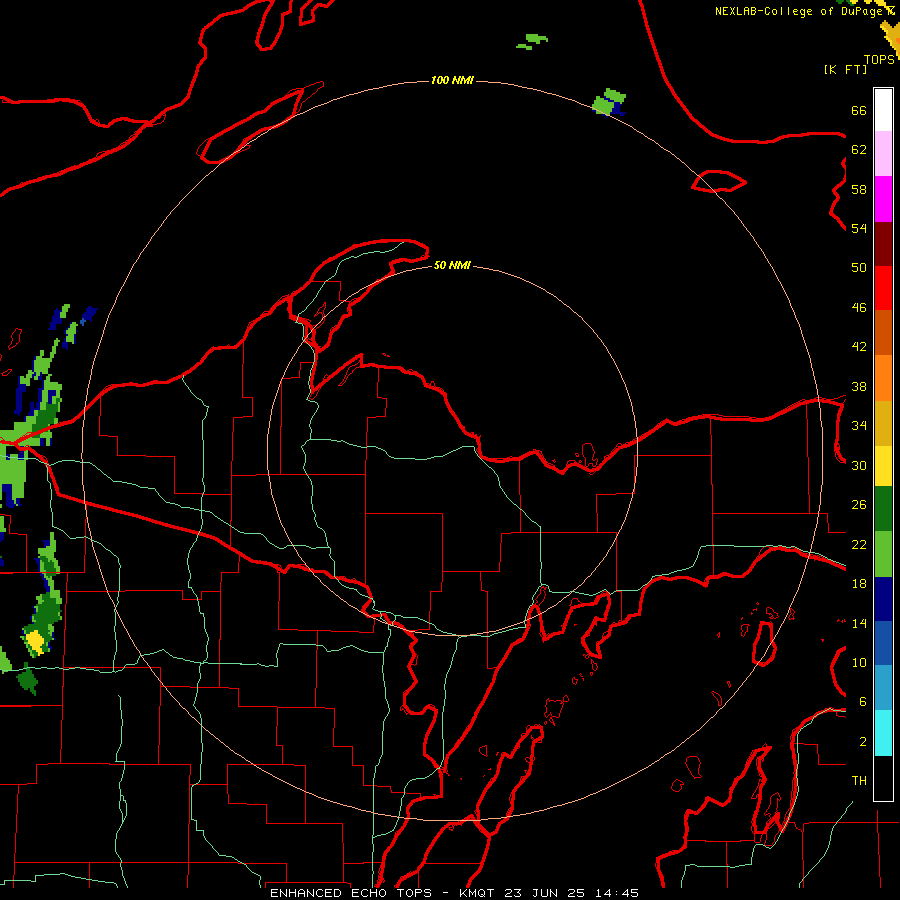Click the 46 value on the legend scale

[x=859, y=308]
